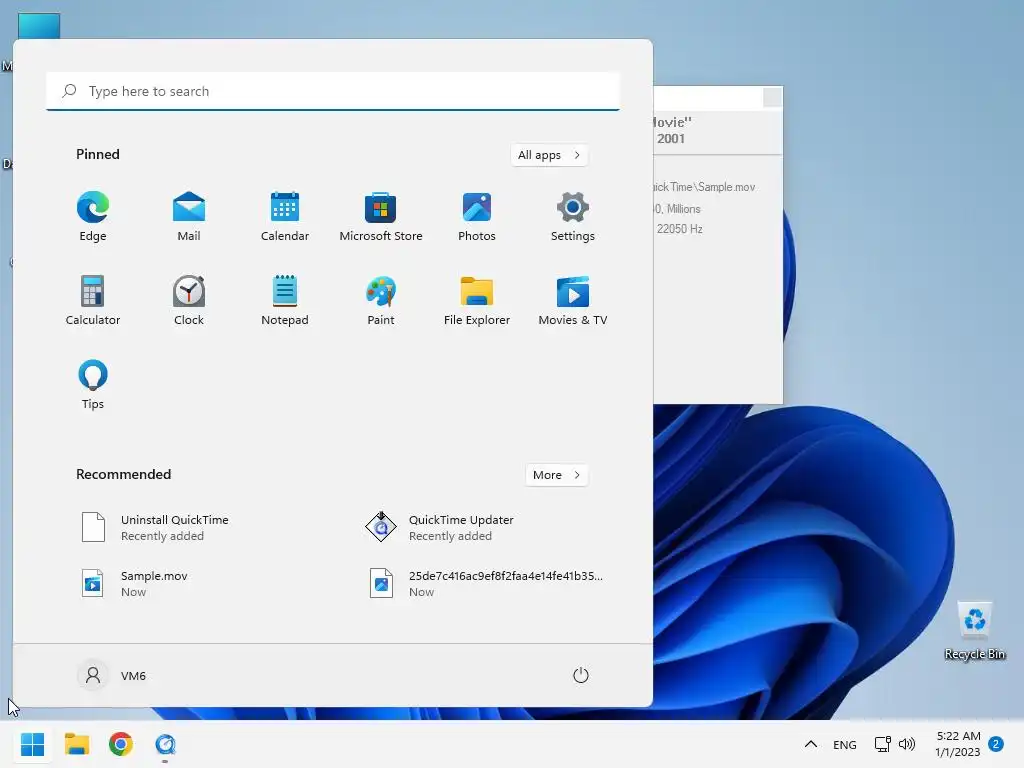
Task: Open the Movies & TV app
Action: pos(573,300)
